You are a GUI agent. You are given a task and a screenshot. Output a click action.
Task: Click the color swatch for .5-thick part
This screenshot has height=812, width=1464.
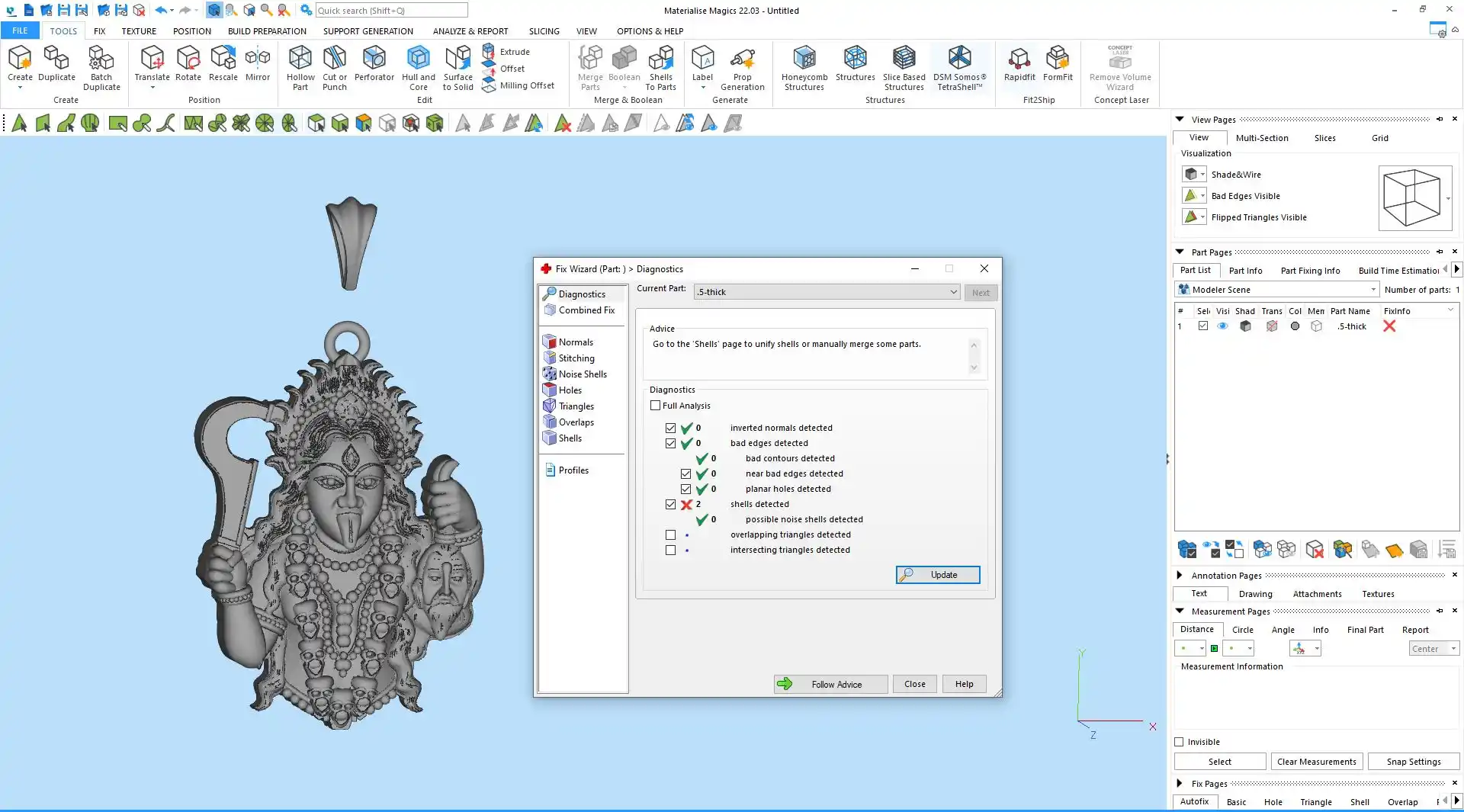(1295, 326)
